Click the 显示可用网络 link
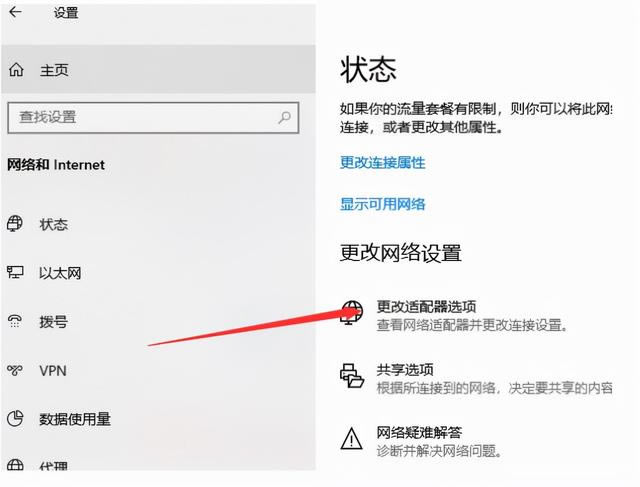The width and height of the screenshot is (640, 487). 382,204
